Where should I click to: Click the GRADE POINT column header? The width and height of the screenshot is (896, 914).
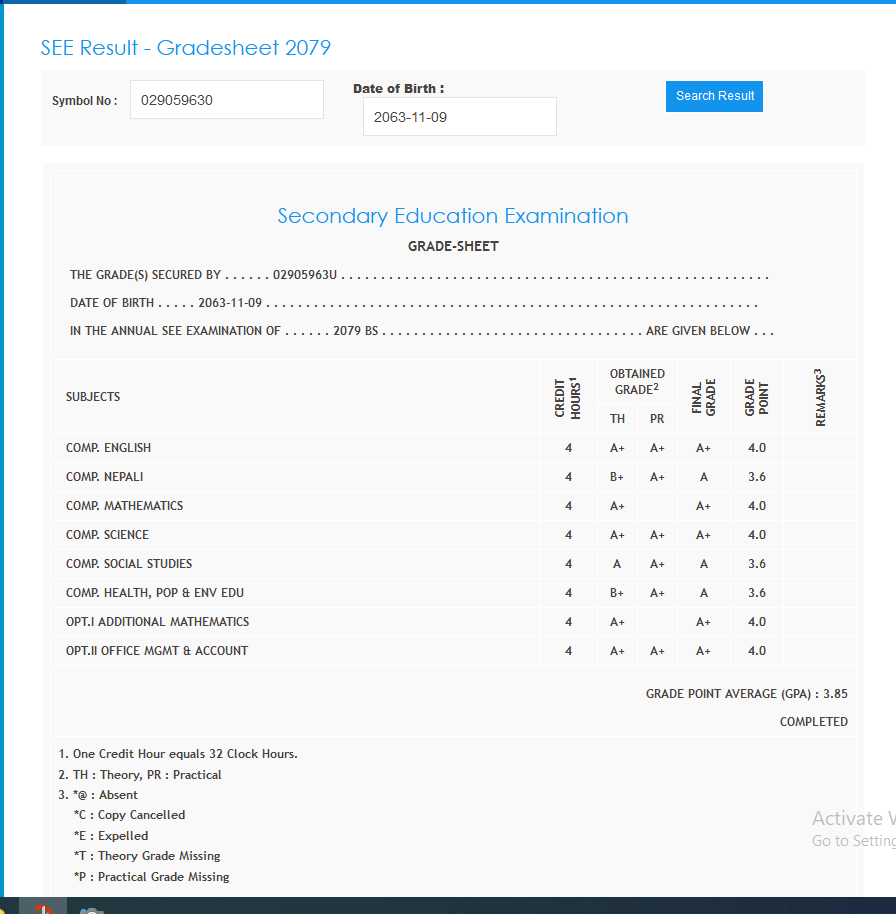tap(757, 397)
